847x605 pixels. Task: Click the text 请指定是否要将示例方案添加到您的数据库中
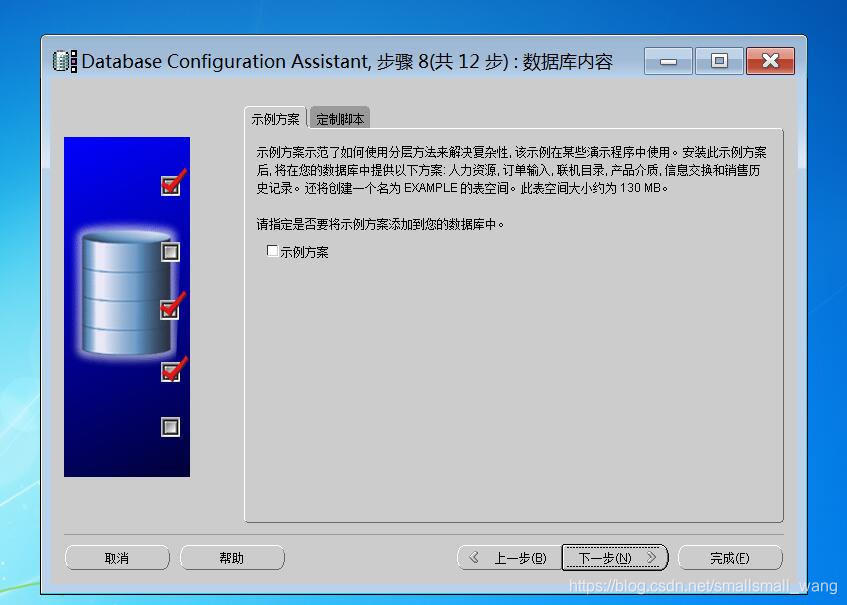380,224
